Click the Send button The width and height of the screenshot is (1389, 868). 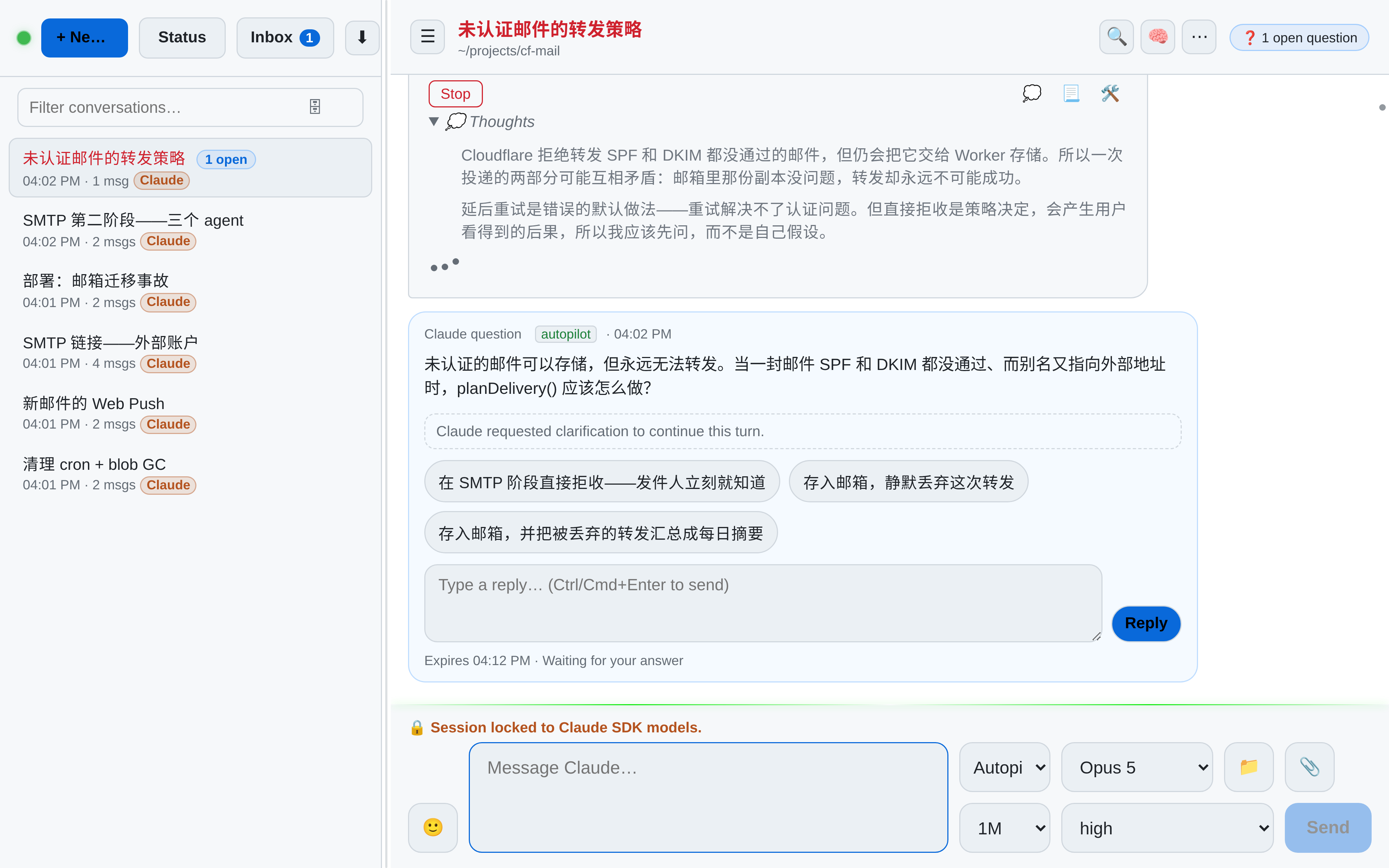pyautogui.click(x=1328, y=827)
